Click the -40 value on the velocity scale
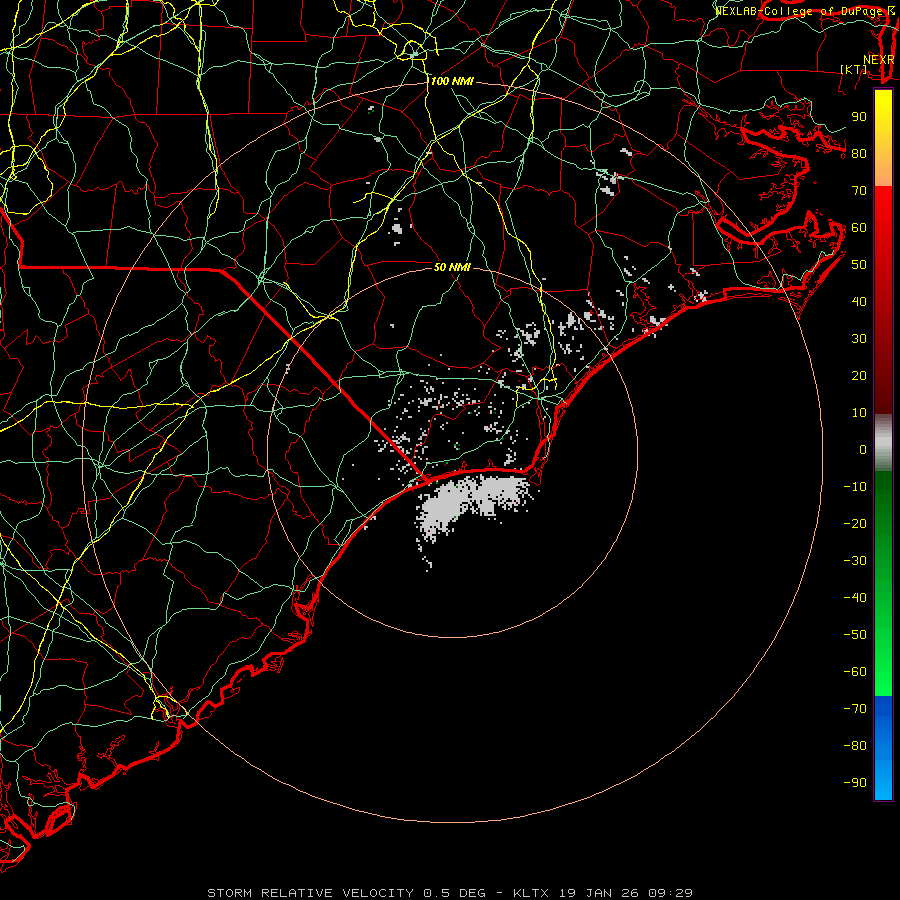Viewport: 900px width, 900px height. pos(855,598)
